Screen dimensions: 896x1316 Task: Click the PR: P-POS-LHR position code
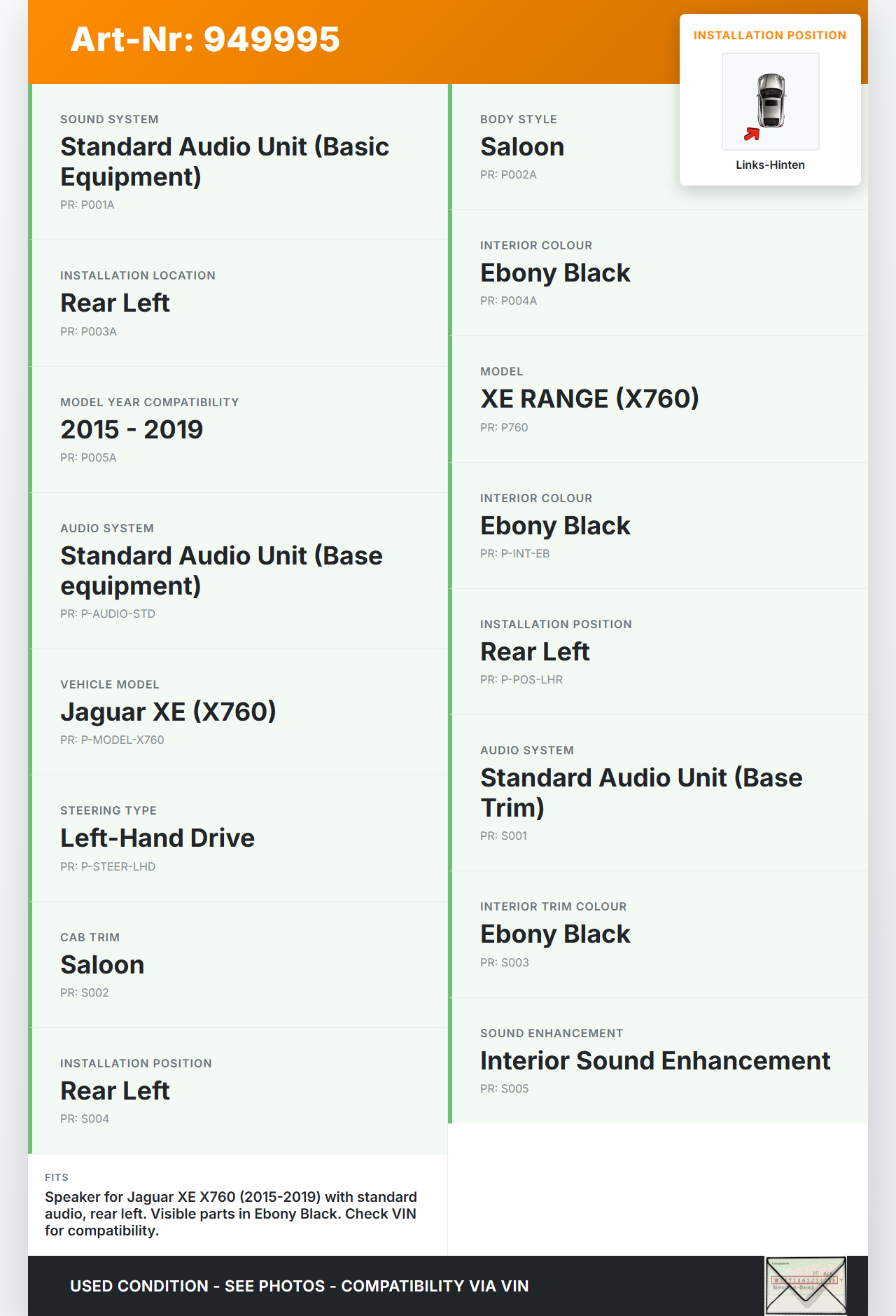tap(521, 680)
